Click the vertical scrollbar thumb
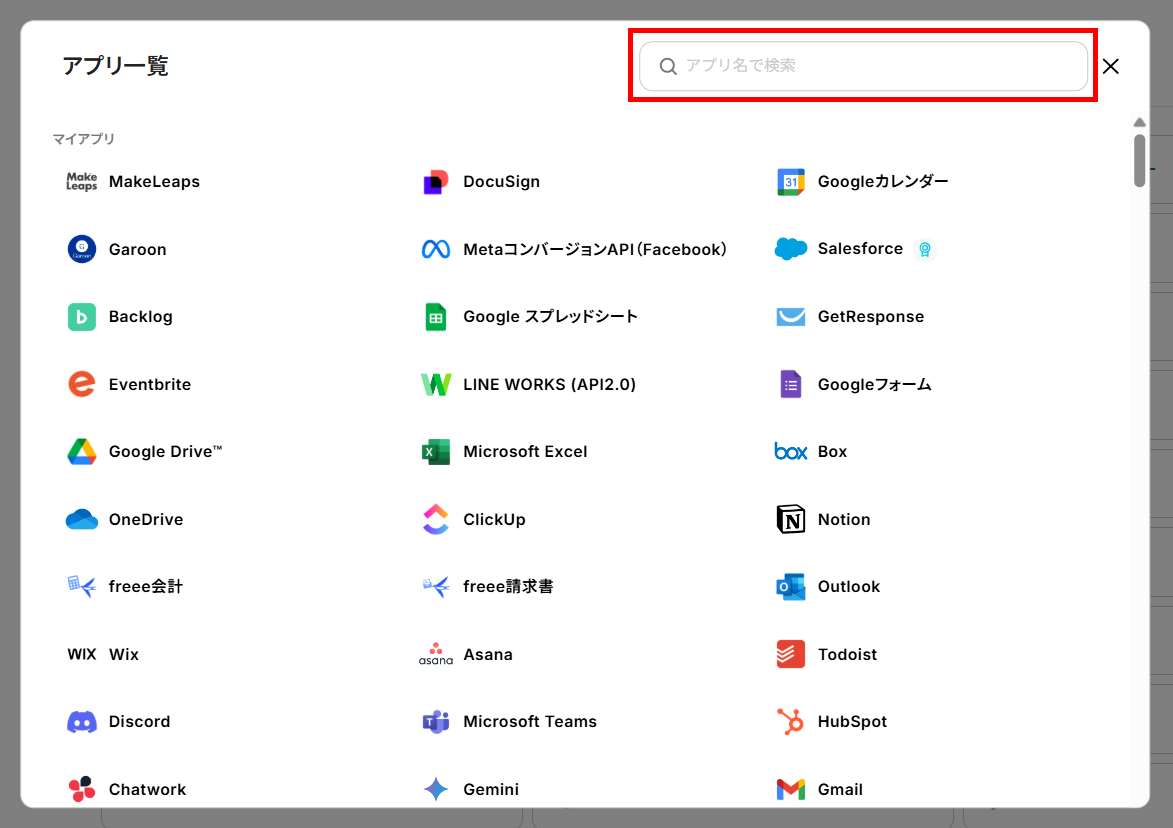This screenshot has height=828, width=1173. click(x=1139, y=160)
